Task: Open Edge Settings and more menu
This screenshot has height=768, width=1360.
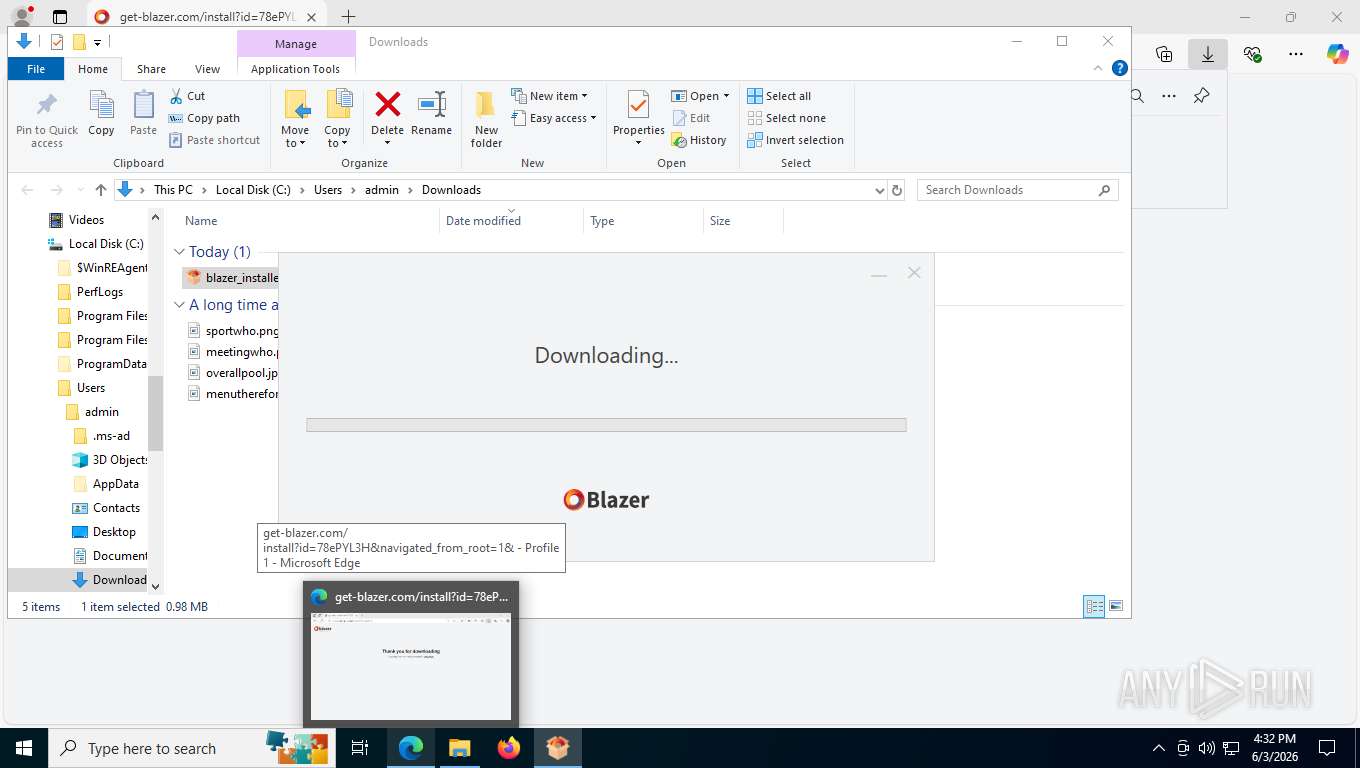Action: point(1296,55)
